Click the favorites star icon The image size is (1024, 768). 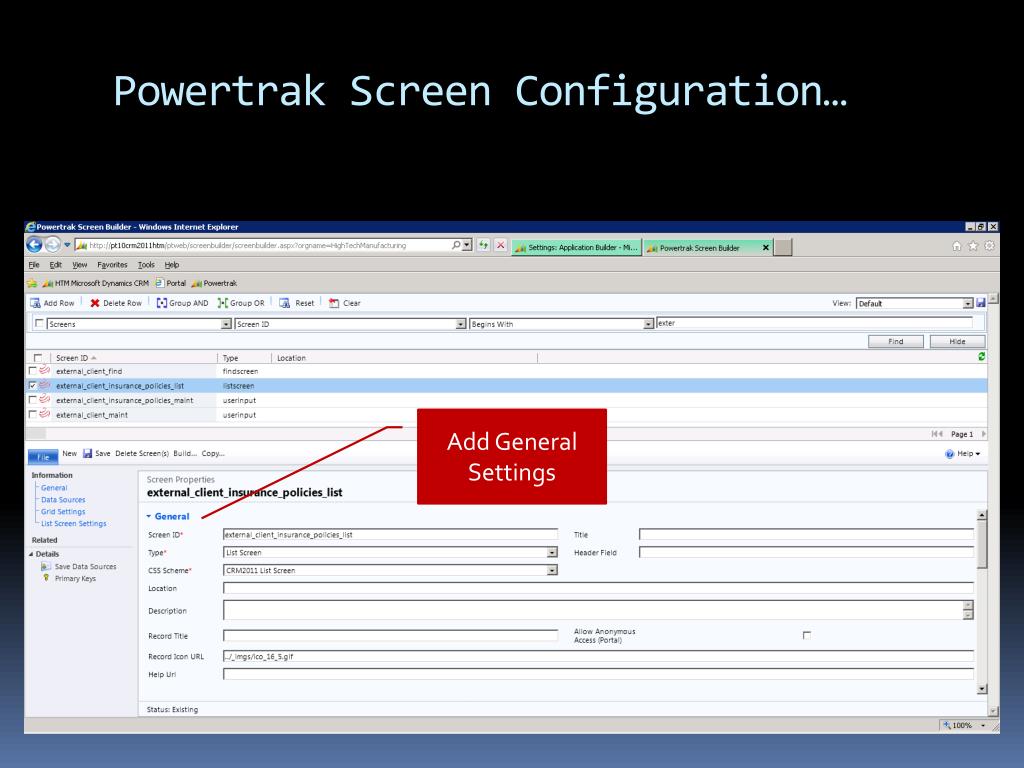pos(973,246)
